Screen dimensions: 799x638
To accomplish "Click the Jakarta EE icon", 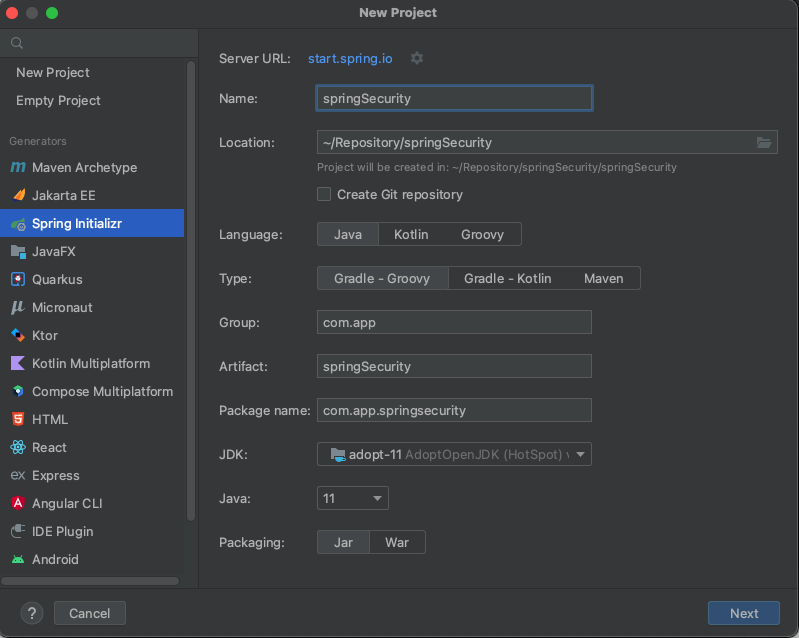I will [19, 195].
